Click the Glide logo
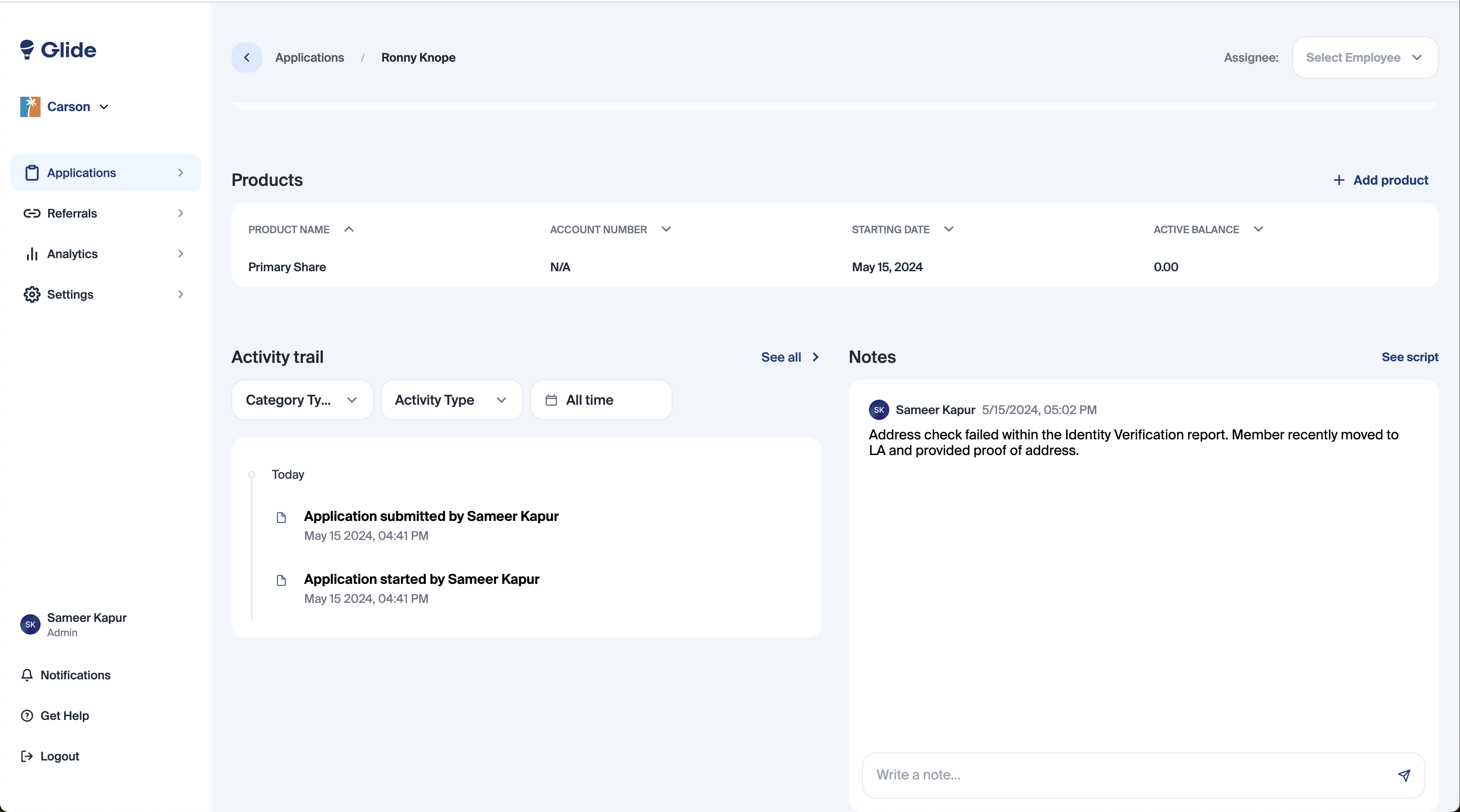The image size is (1460, 812). point(58,50)
